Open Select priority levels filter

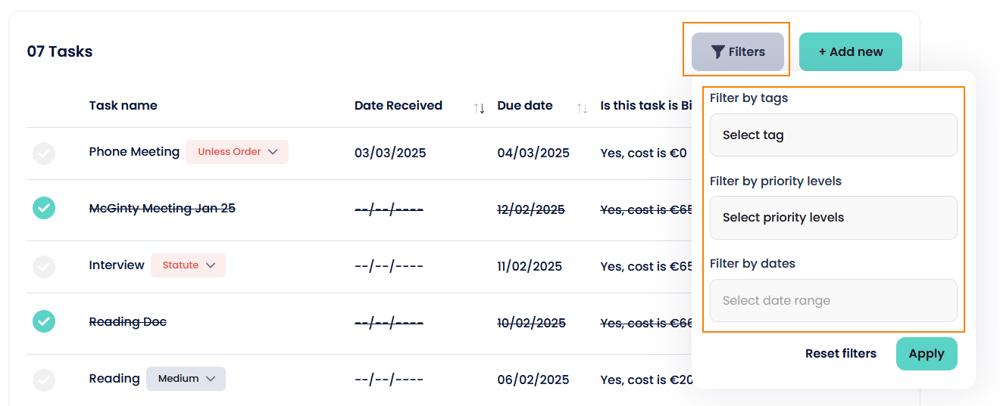click(833, 217)
